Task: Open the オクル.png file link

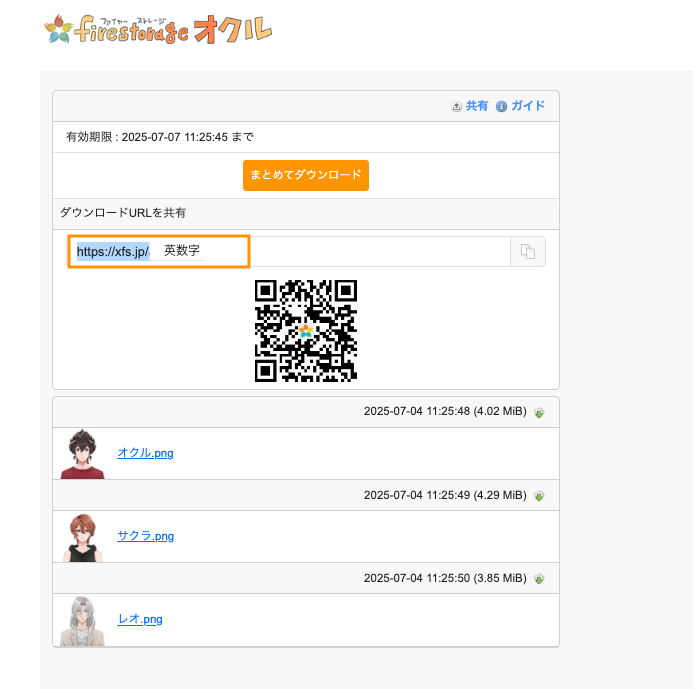Action: click(145, 453)
